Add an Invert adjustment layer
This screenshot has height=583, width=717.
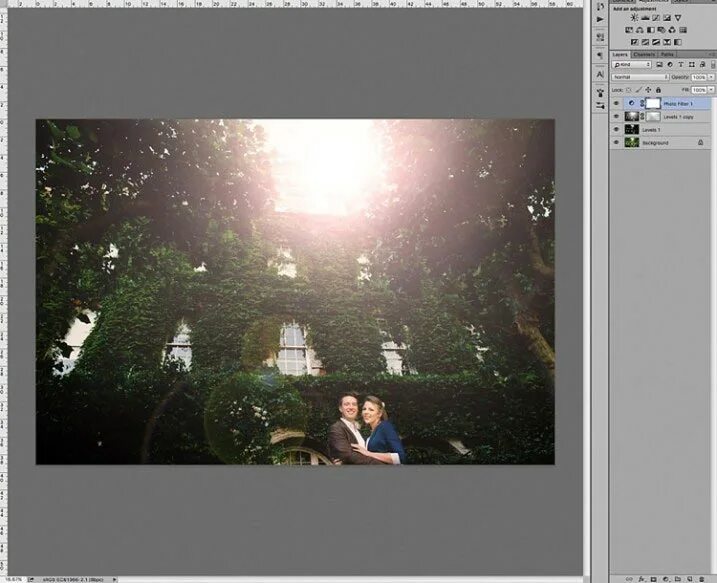coord(635,42)
